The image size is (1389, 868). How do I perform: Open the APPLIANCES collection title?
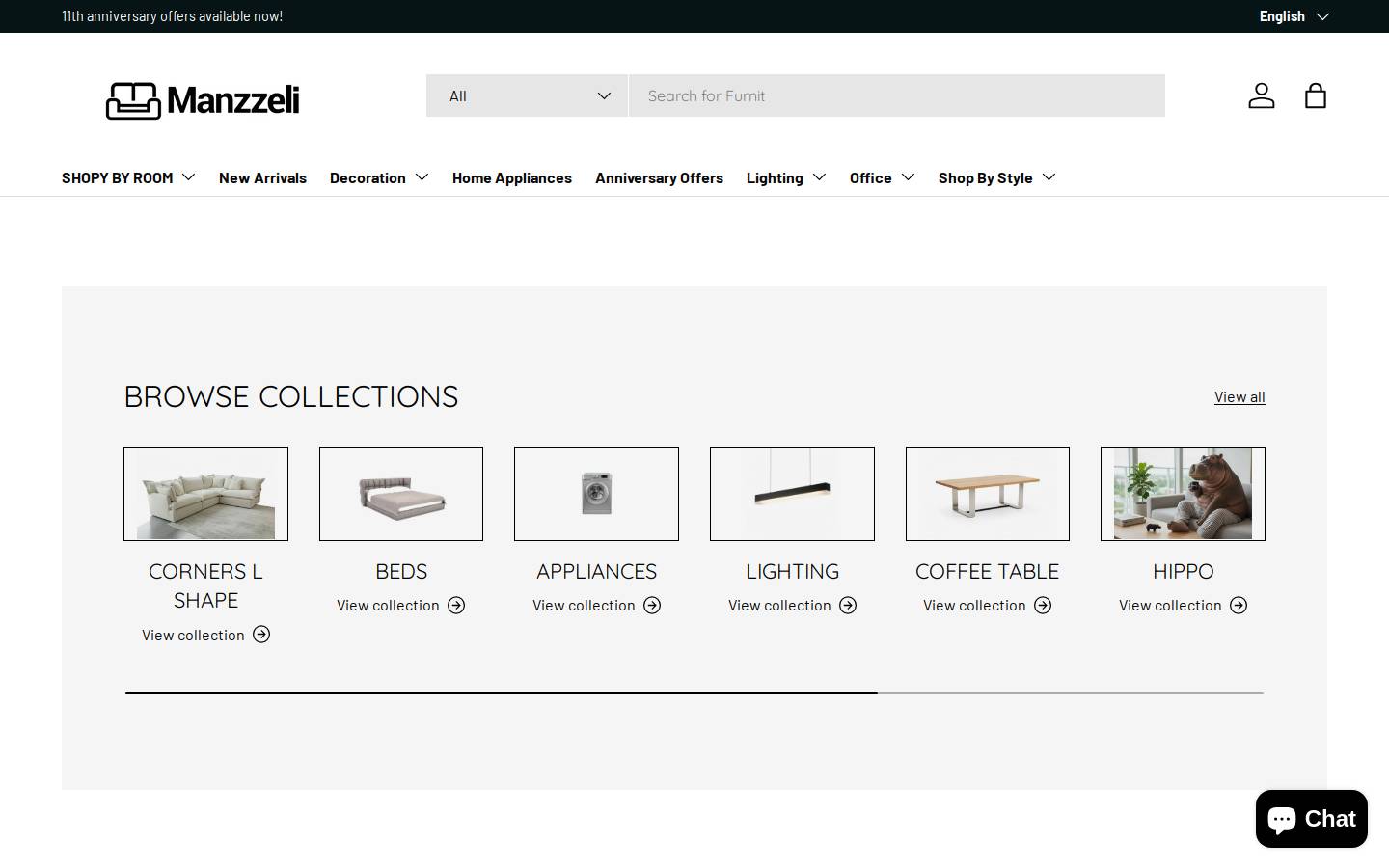point(596,571)
